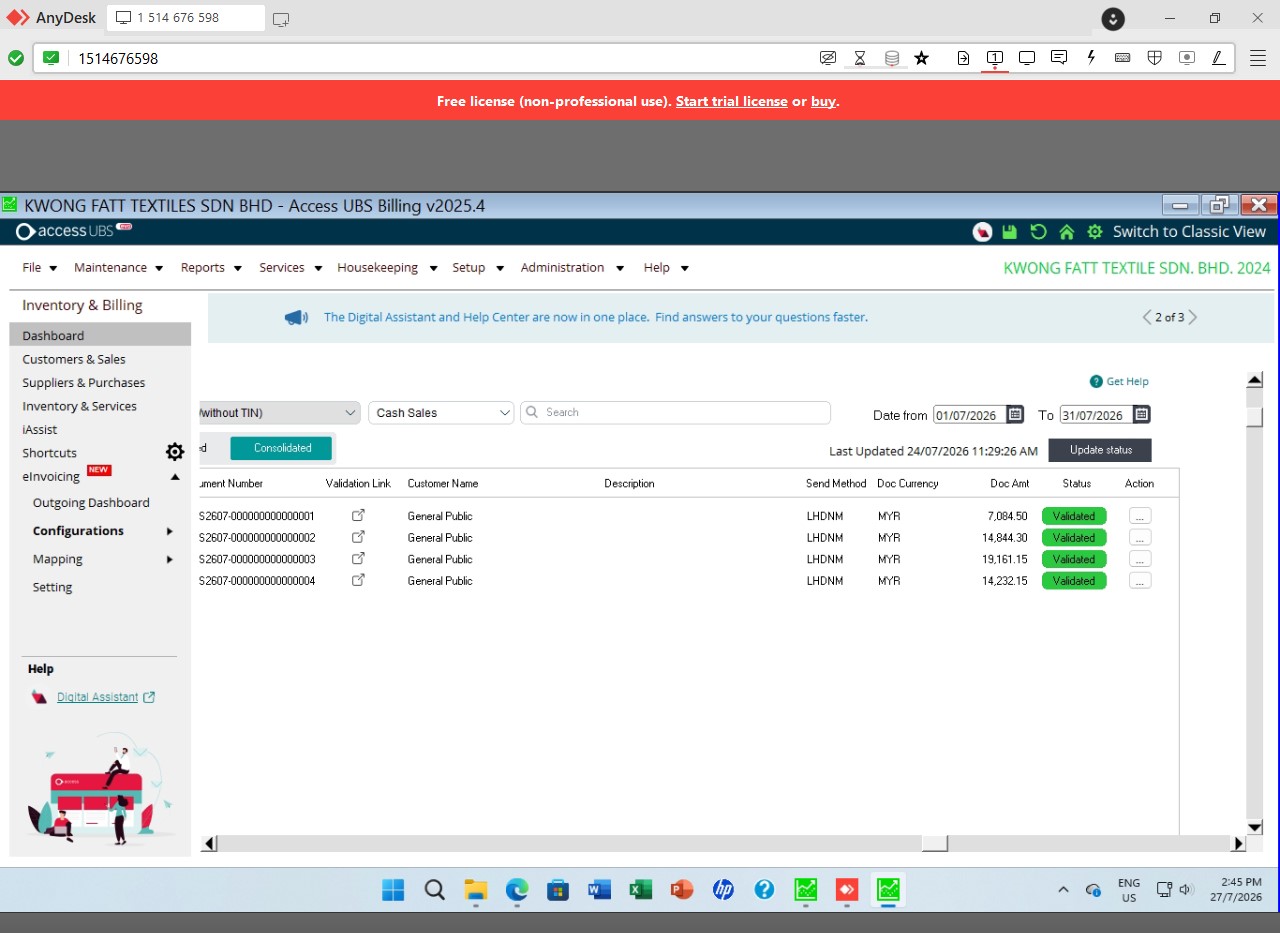
Task: Open AnyDesk permissions shield icon
Action: 1154,58
